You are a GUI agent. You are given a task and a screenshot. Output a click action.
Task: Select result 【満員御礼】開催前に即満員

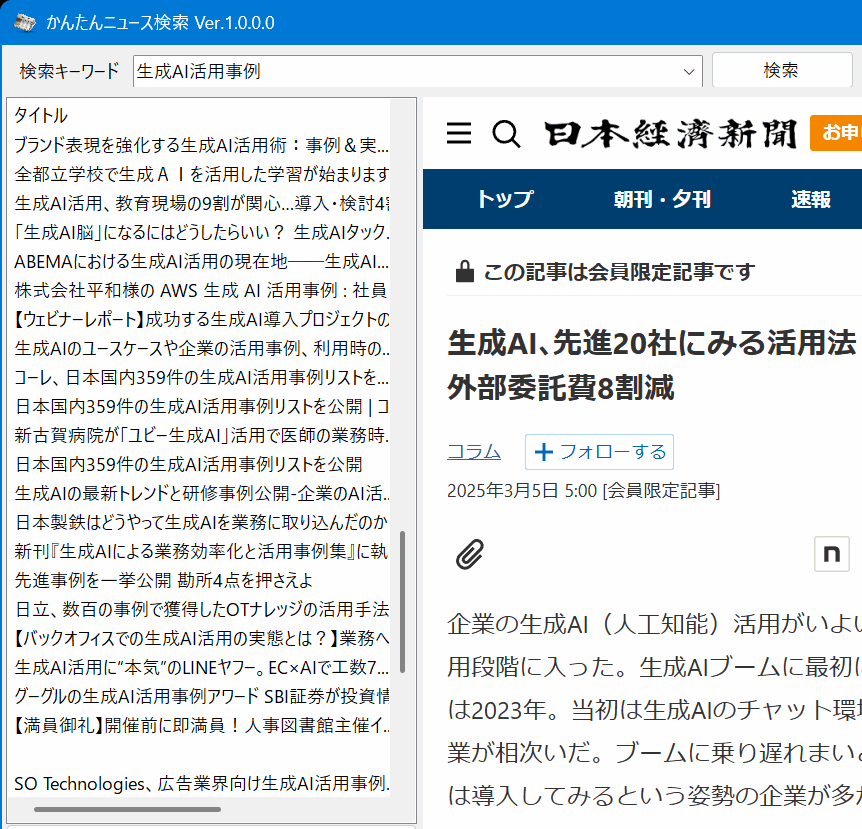(201, 726)
